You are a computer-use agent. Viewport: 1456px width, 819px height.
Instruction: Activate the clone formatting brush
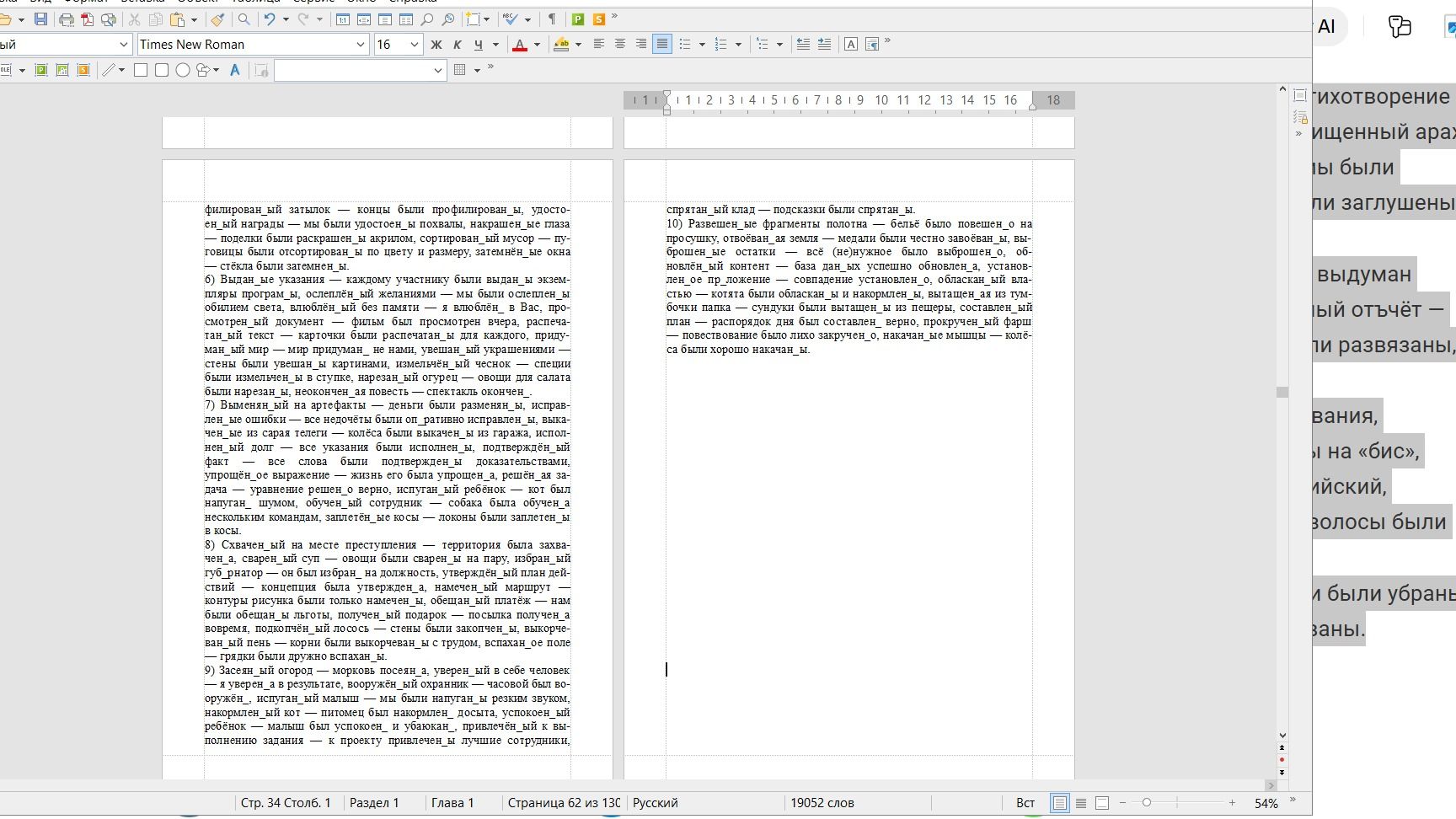click(217, 19)
